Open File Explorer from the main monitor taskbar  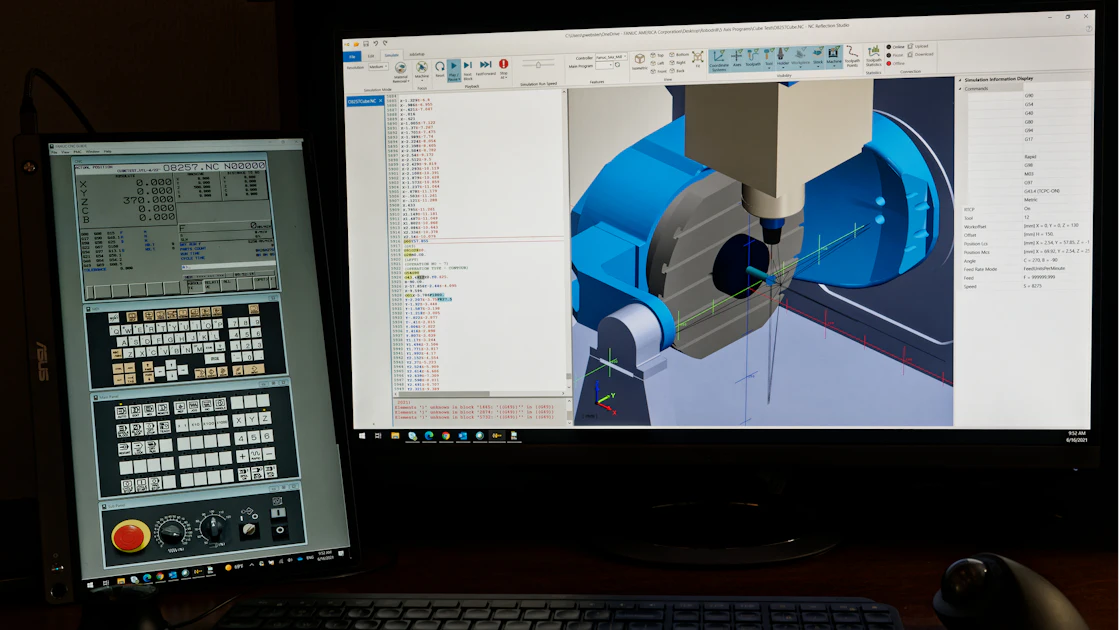tap(395, 435)
